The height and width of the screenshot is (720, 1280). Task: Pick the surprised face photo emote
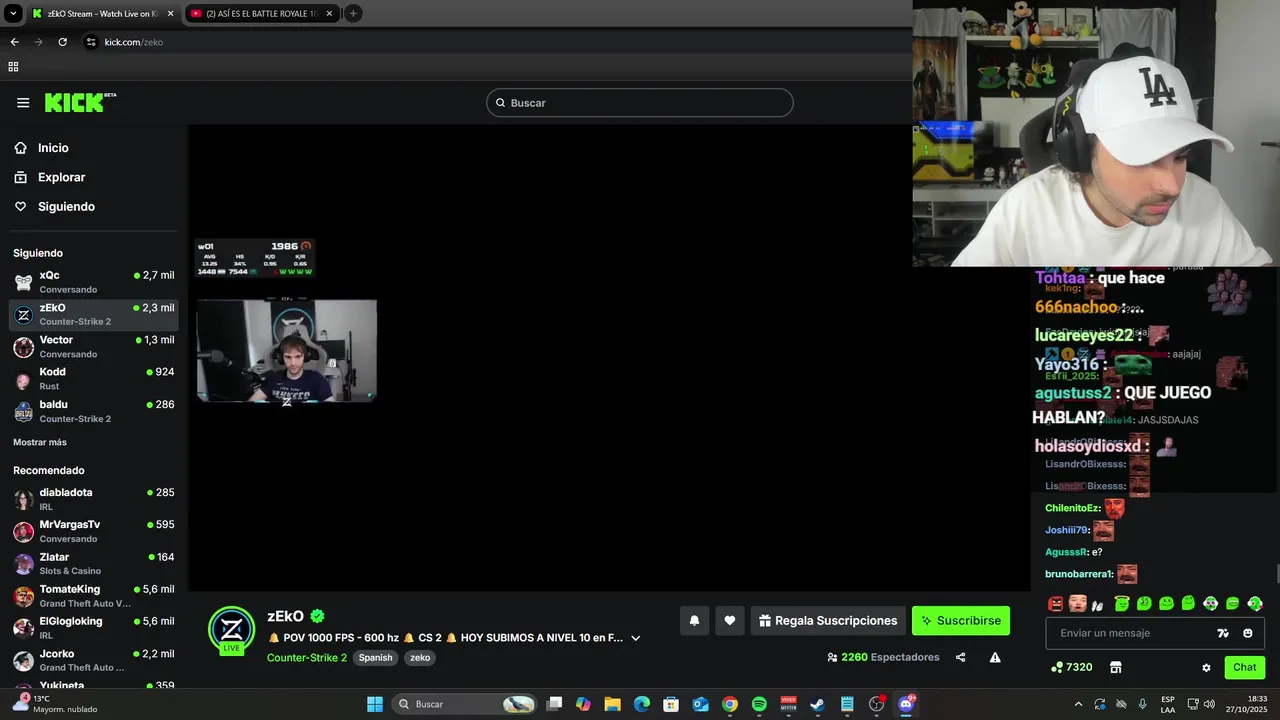tap(1077, 603)
